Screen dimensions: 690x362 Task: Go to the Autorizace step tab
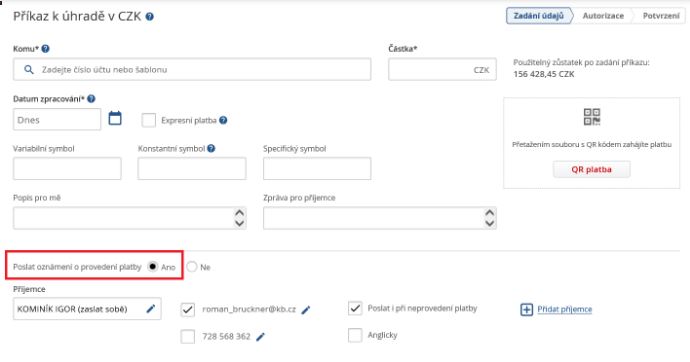[603, 16]
